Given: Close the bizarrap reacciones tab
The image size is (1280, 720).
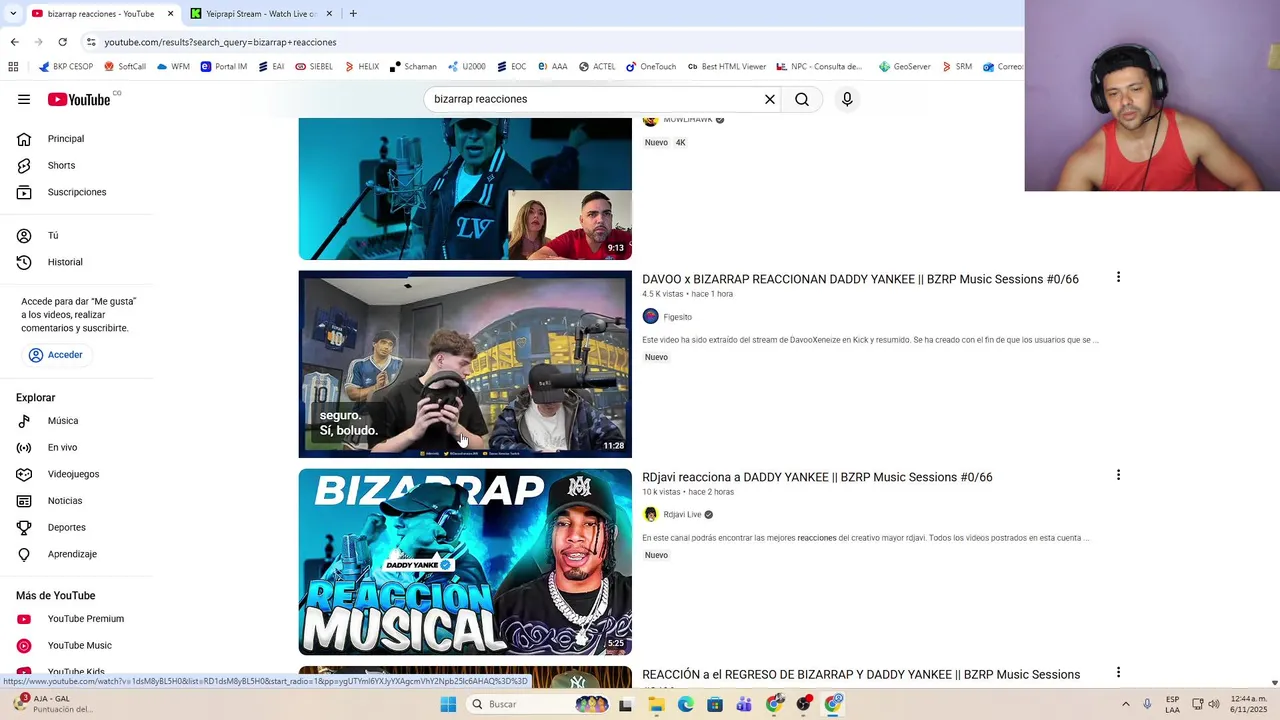Looking at the screenshot, I should (x=170, y=14).
